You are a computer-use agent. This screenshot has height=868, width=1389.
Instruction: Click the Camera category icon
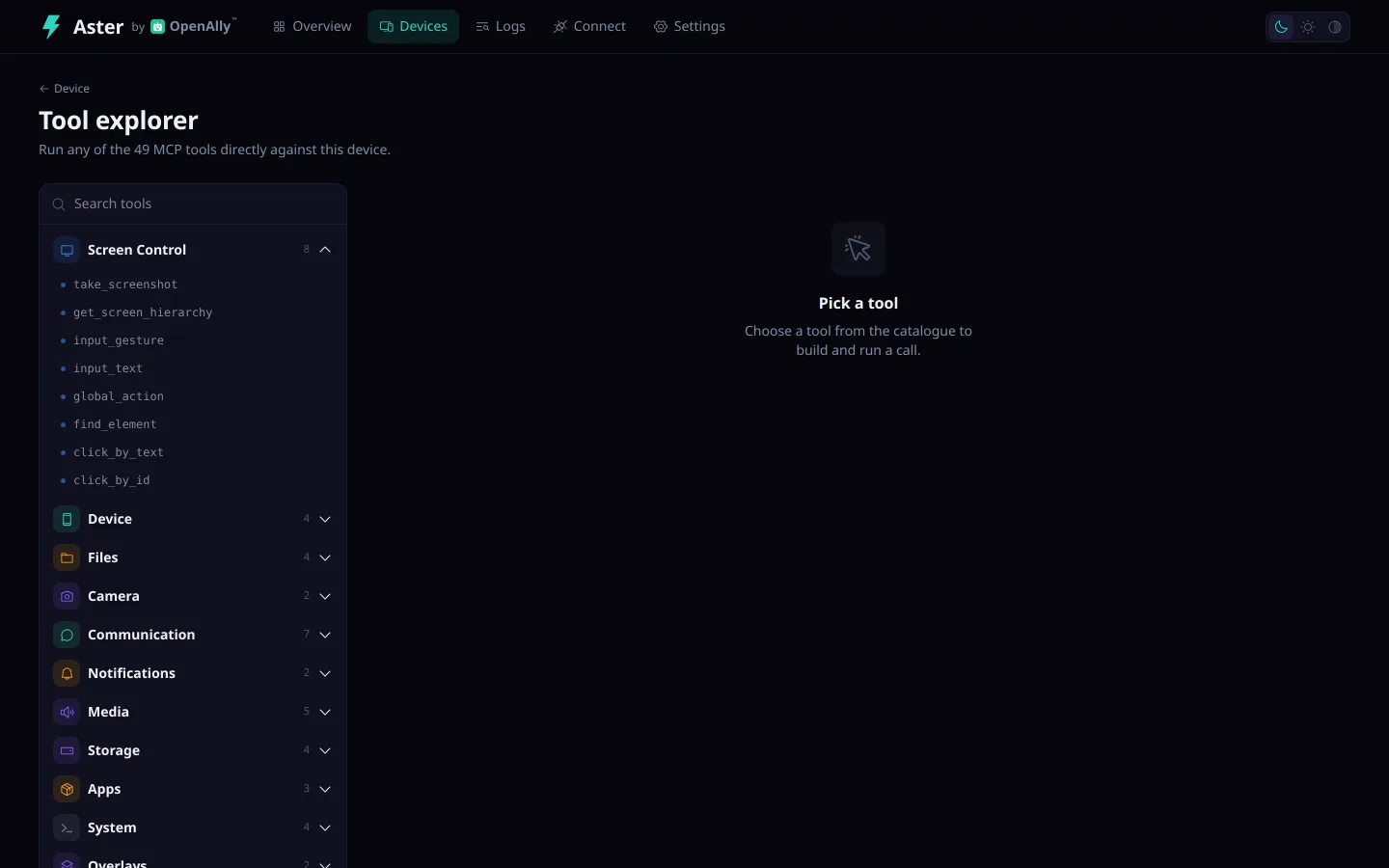coord(67,596)
